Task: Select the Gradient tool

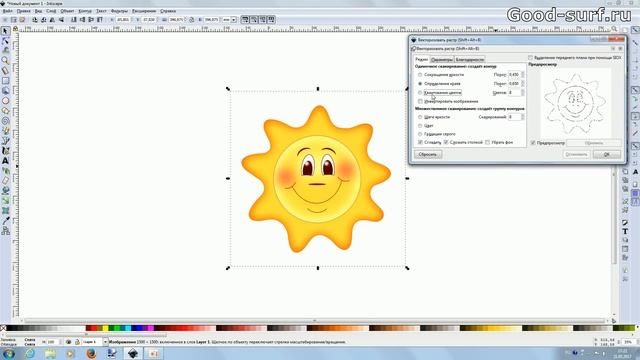Action: pyautogui.click(x=5, y=201)
